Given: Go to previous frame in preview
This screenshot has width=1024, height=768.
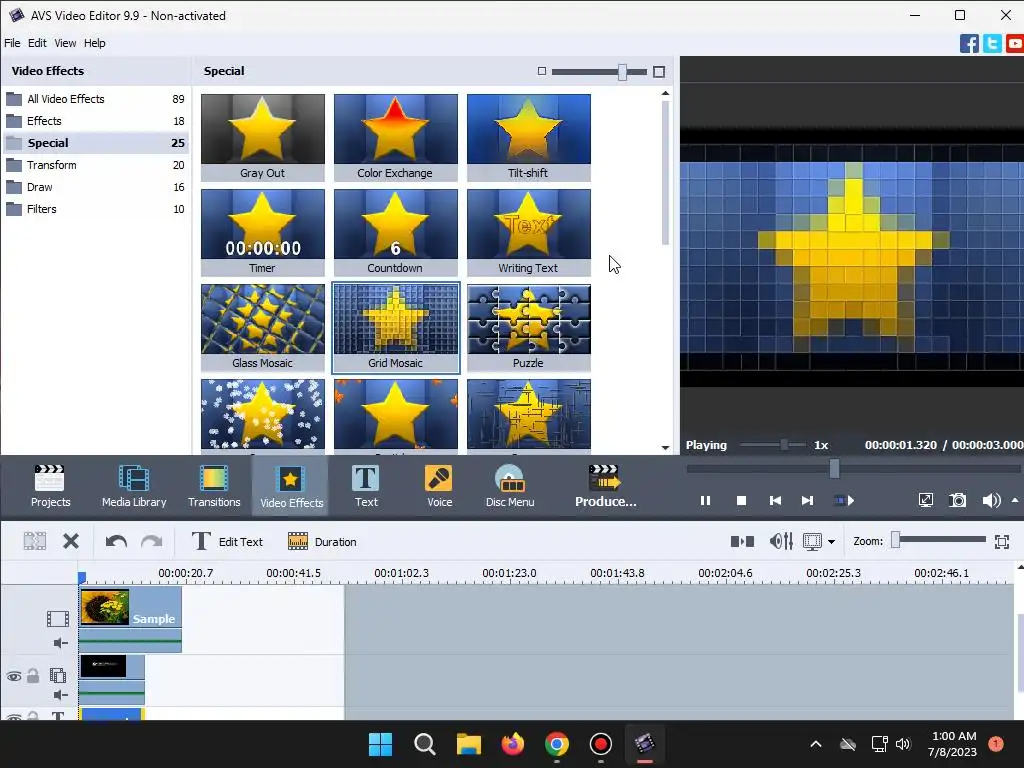Looking at the screenshot, I should click(775, 500).
